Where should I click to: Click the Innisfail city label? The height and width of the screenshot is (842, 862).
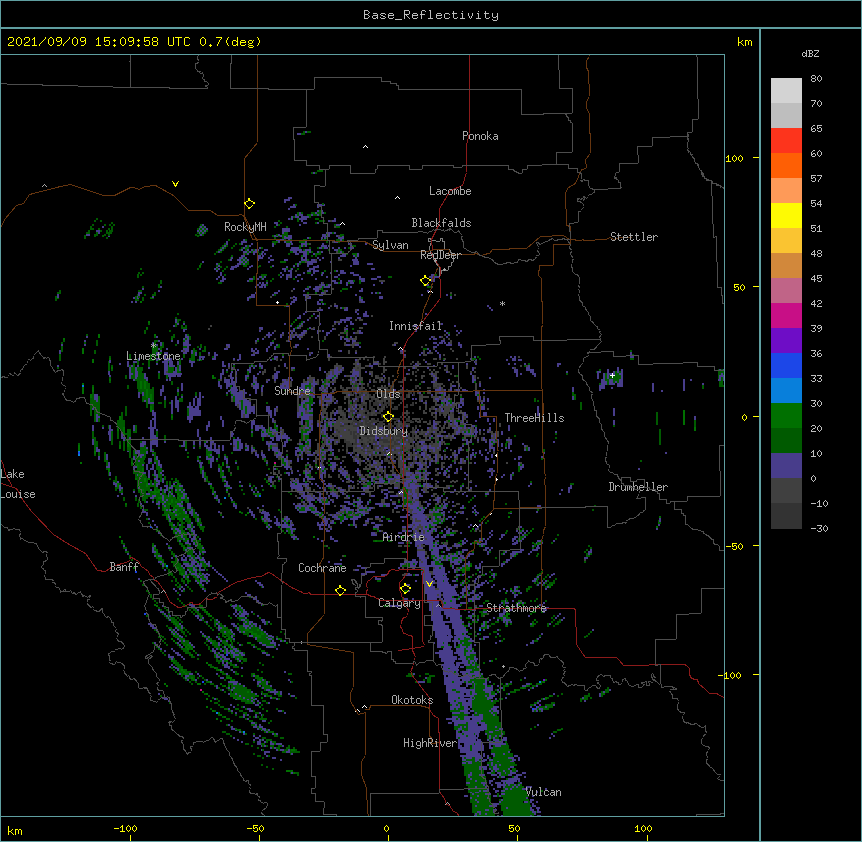coord(416,326)
